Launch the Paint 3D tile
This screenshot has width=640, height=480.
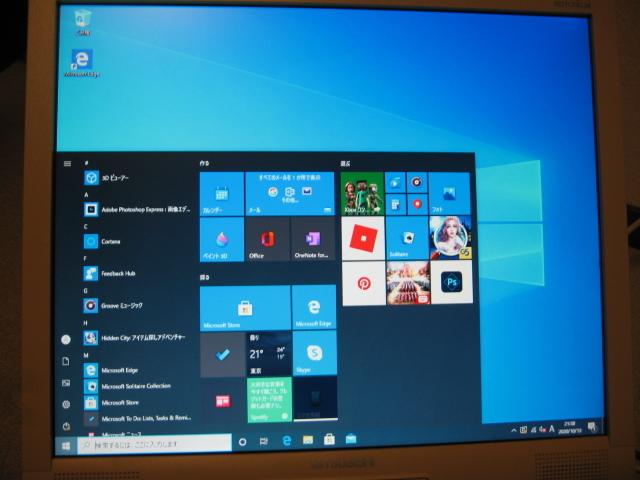(222, 239)
